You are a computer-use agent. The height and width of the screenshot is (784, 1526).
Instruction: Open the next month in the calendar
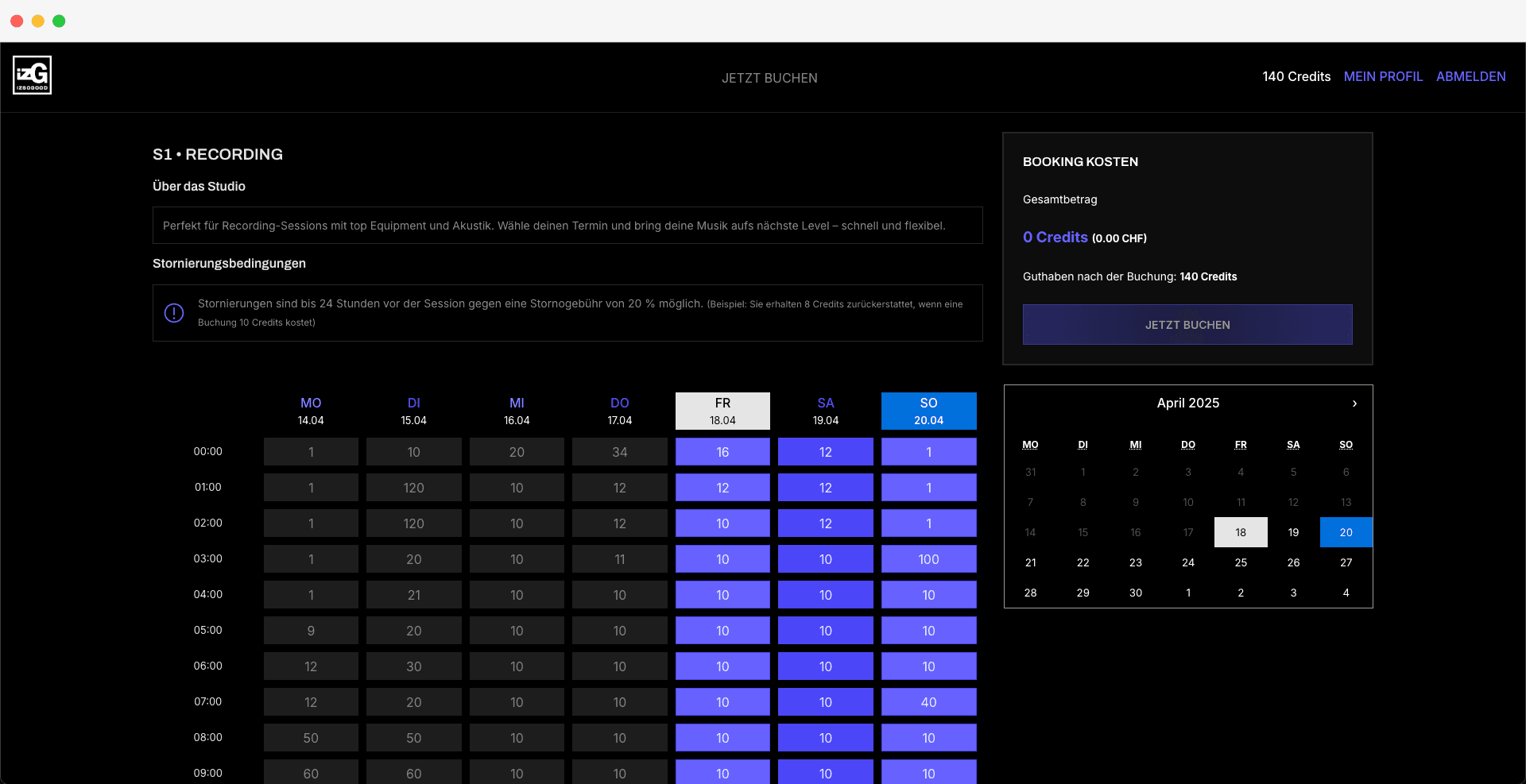point(1354,404)
